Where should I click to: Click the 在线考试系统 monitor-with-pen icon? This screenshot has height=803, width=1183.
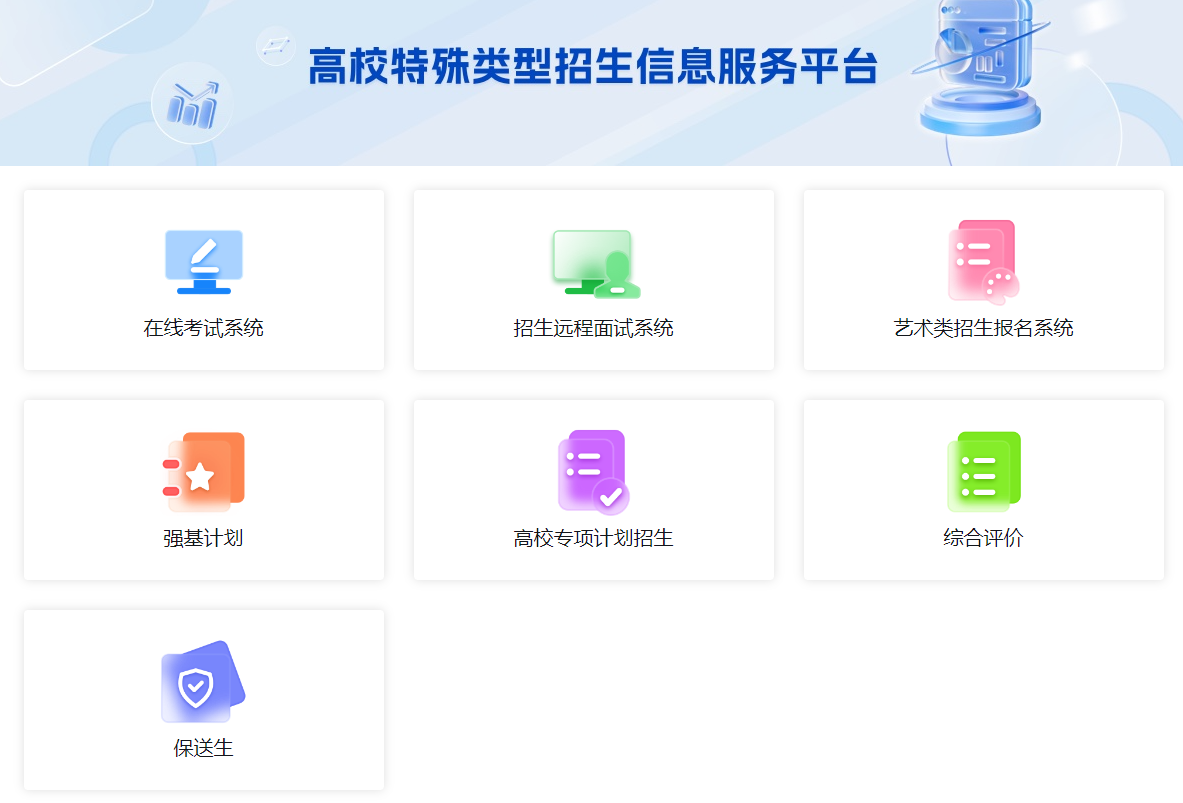coord(204,262)
